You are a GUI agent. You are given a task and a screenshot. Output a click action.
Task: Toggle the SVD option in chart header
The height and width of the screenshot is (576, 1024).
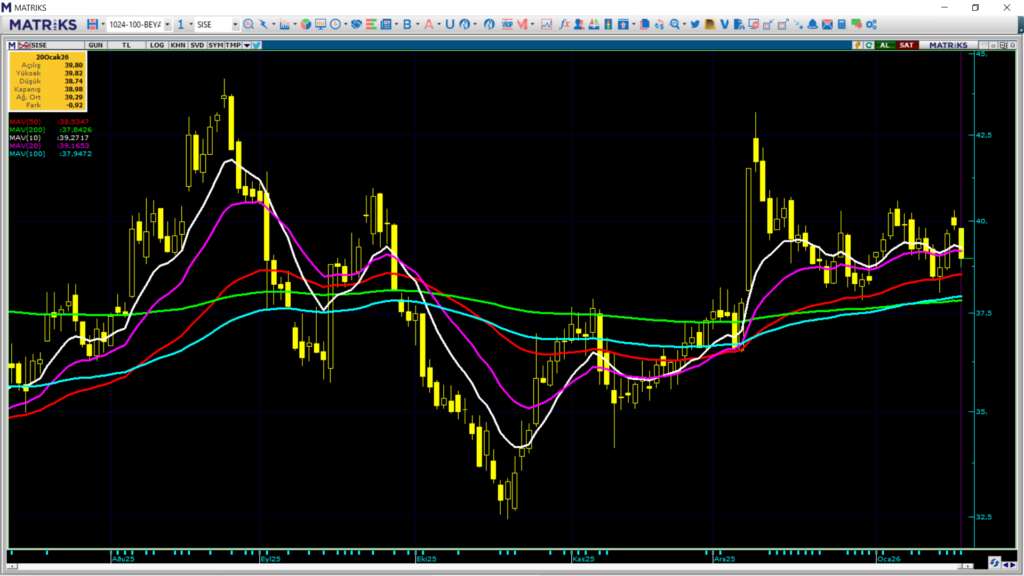coord(197,45)
